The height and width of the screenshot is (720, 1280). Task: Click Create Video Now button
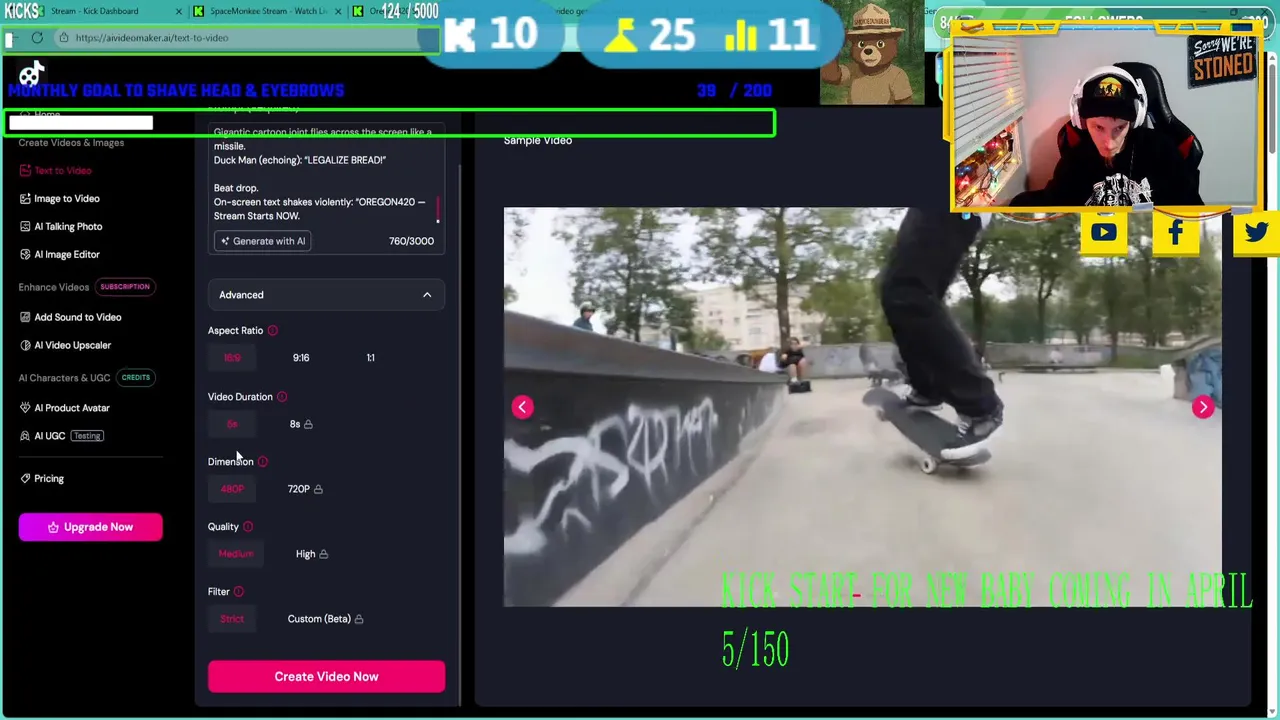(x=326, y=677)
